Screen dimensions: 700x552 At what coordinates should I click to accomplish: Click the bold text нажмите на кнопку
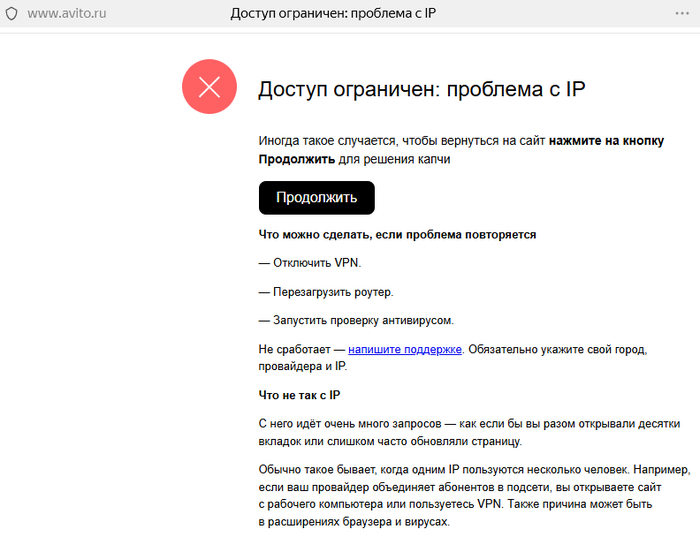[606, 141]
